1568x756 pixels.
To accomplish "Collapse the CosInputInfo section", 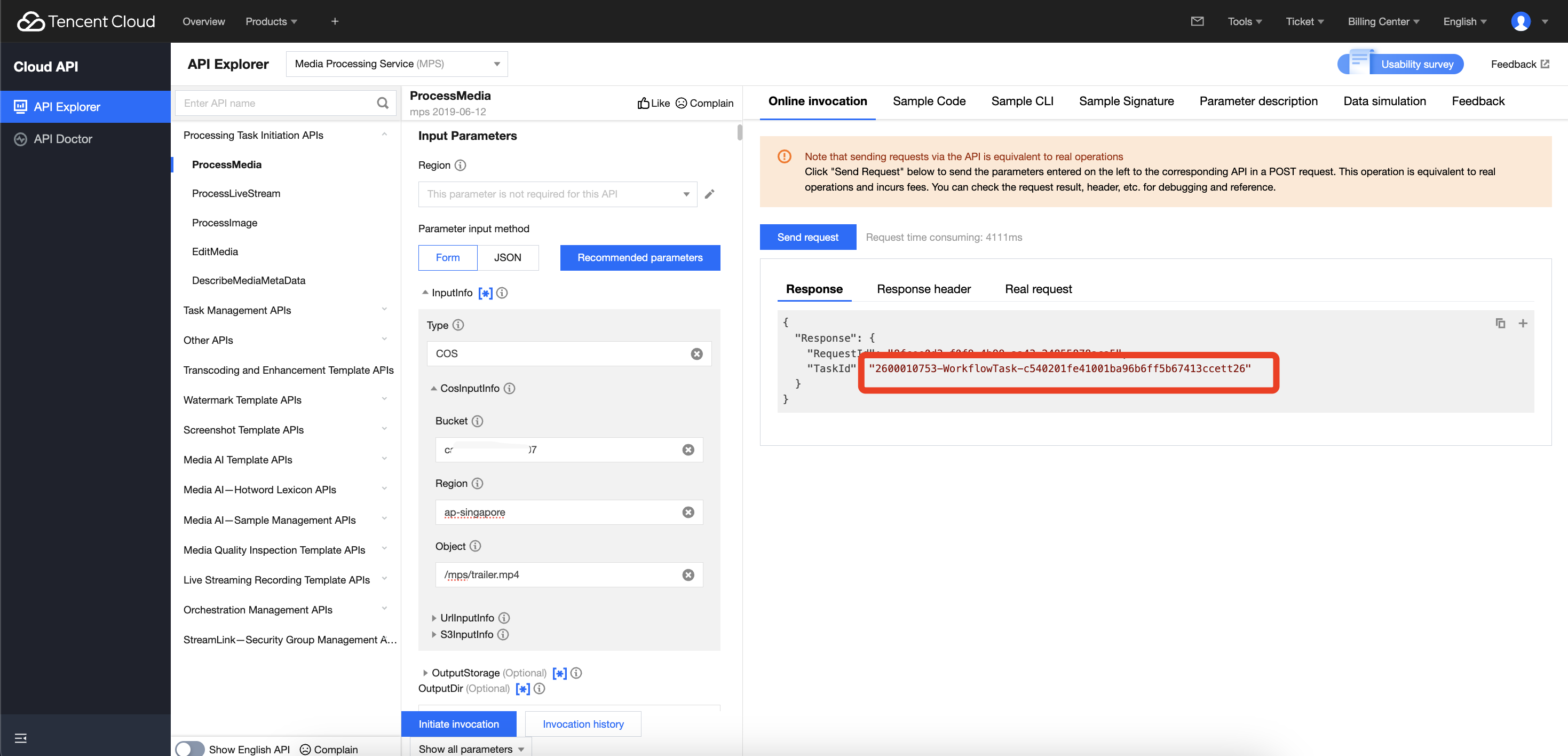I will pos(433,388).
